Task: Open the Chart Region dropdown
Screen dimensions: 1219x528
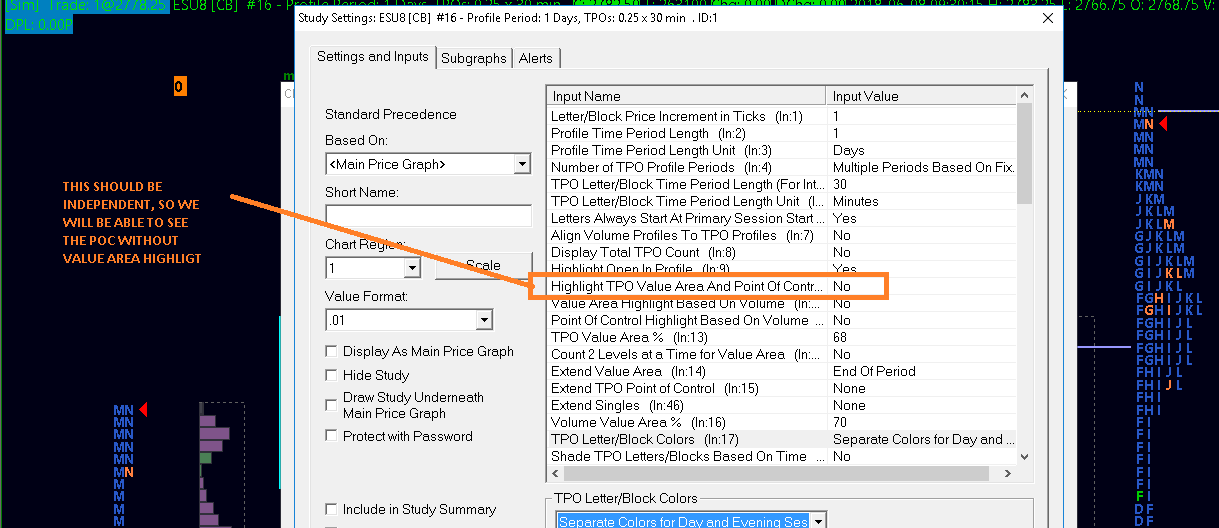Action: point(412,268)
